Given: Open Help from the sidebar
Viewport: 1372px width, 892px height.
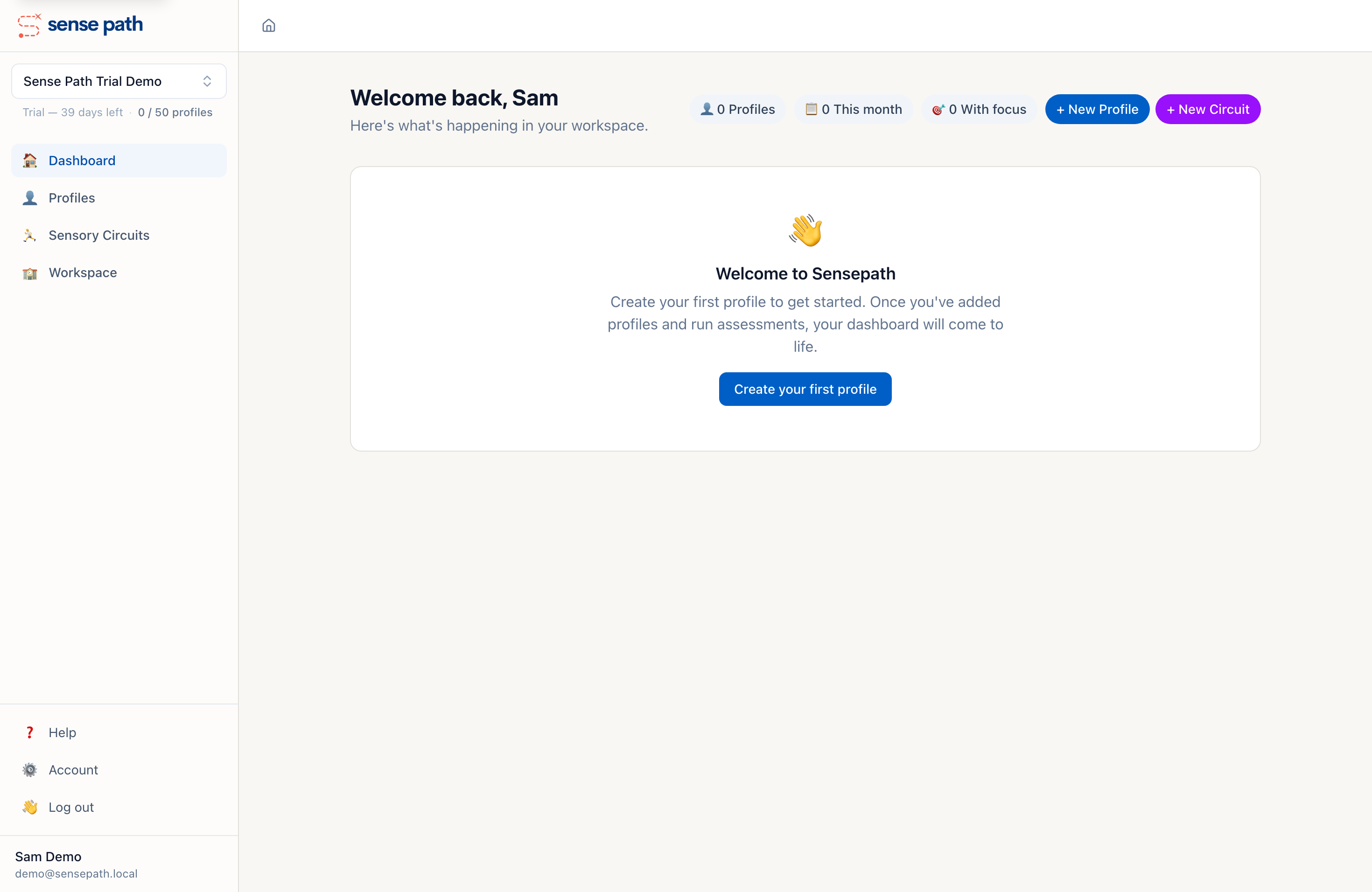Looking at the screenshot, I should [119, 732].
